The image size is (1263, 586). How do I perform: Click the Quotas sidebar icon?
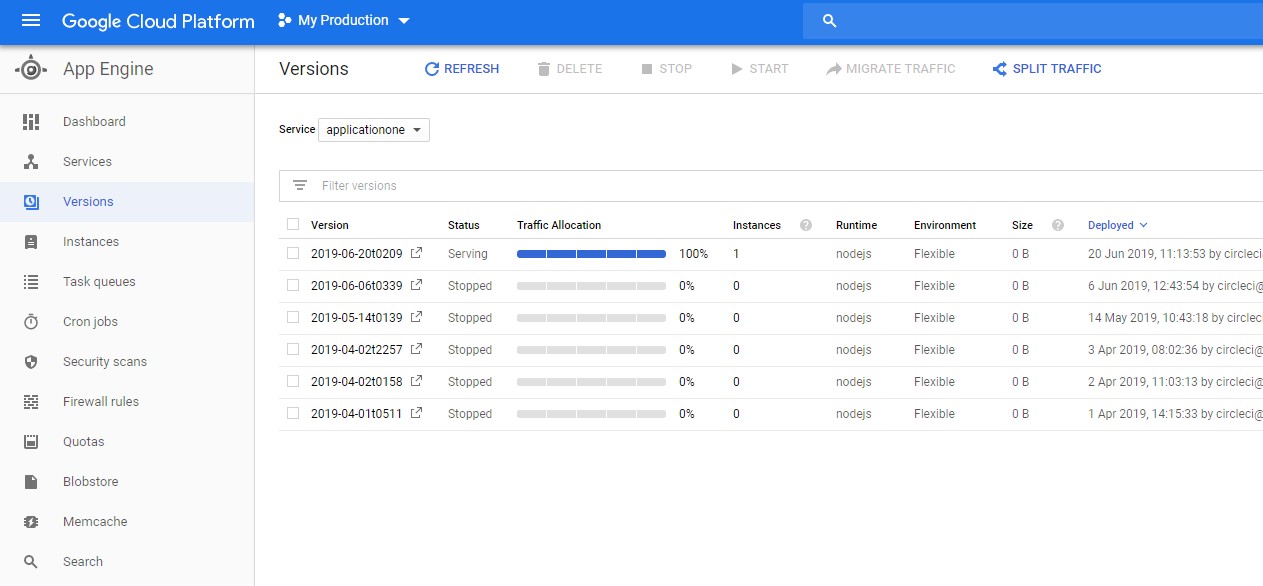click(31, 442)
